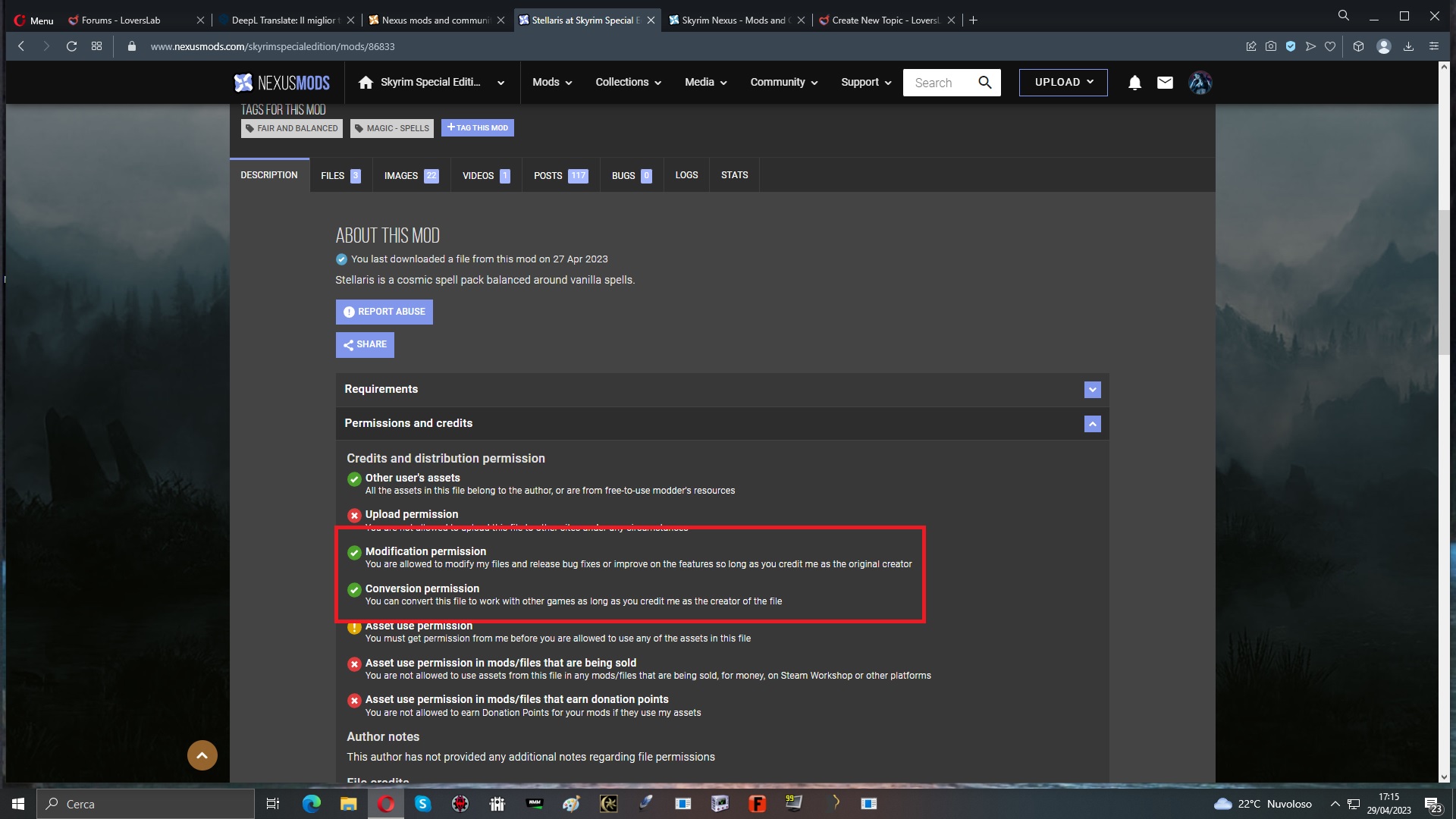Image resolution: width=1456 pixels, height=819 pixels.
Task: Click the Fair and Balanced tag
Action: coord(292,129)
